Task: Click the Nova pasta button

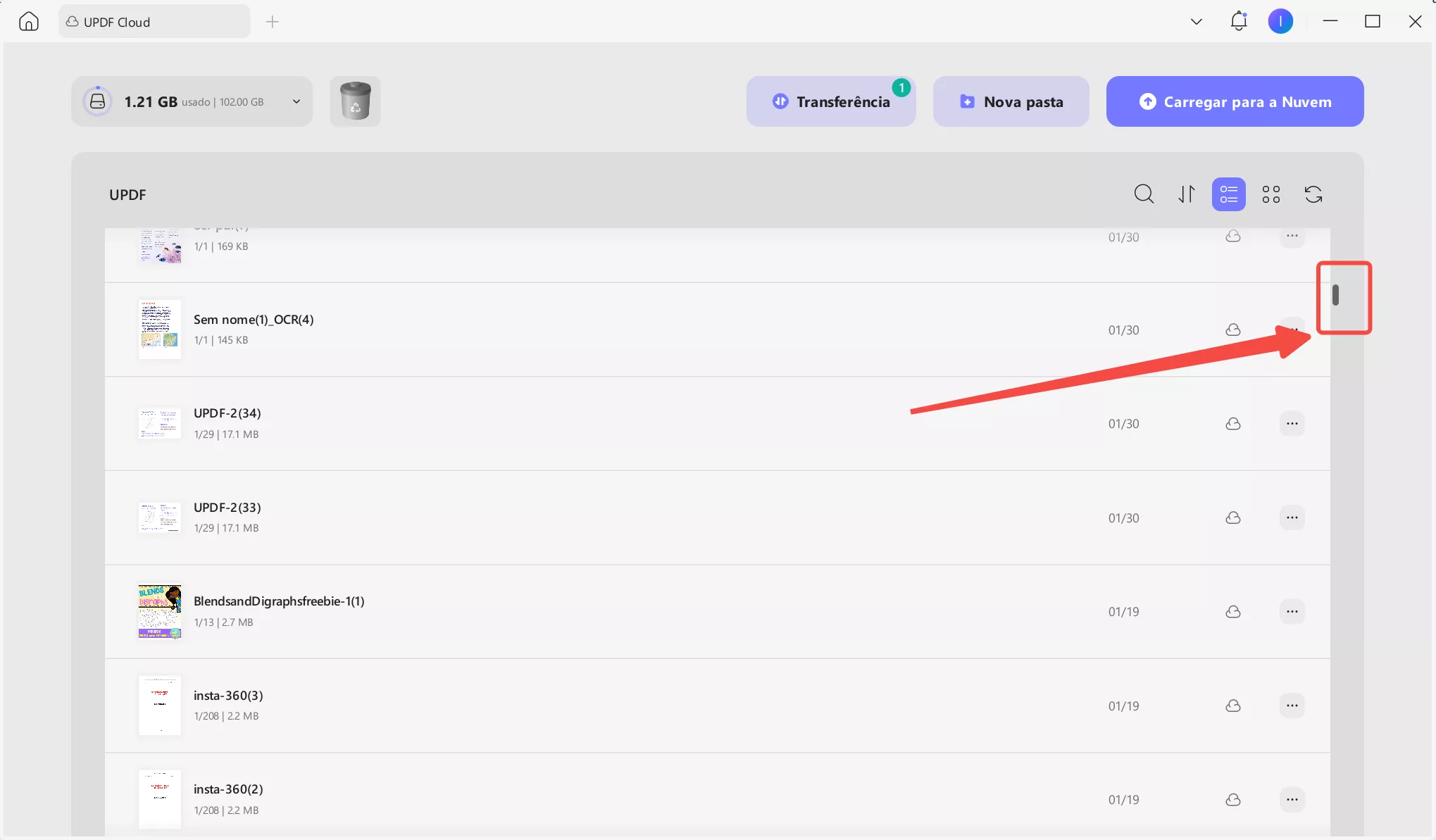Action: [1011, 101]
